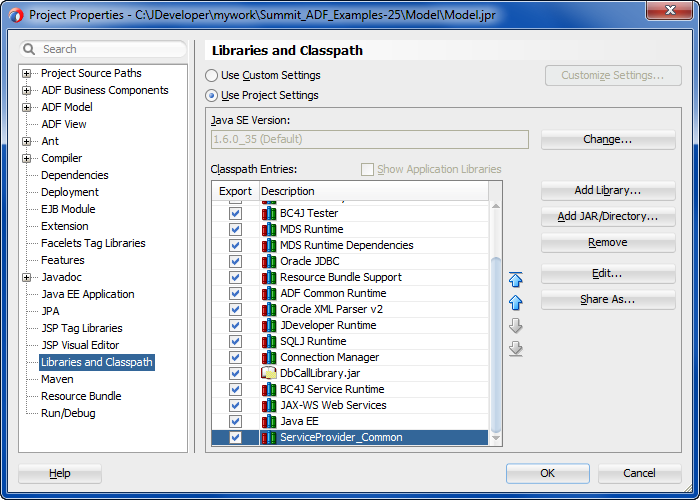Uncheck Export for ServiceProvider_Common
This screenshot has width=700, height=500.
(235, 438)
